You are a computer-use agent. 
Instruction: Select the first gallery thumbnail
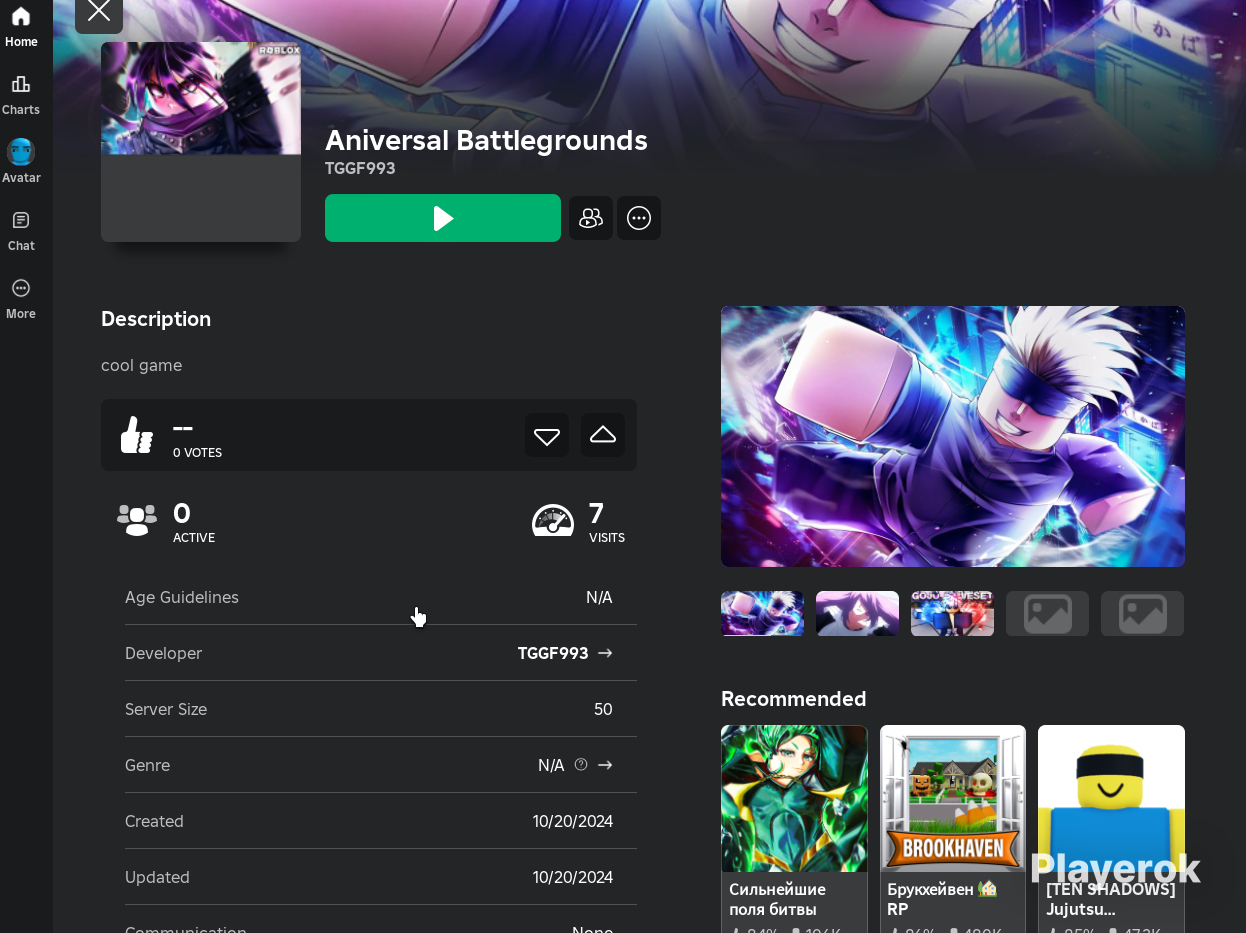762,613
